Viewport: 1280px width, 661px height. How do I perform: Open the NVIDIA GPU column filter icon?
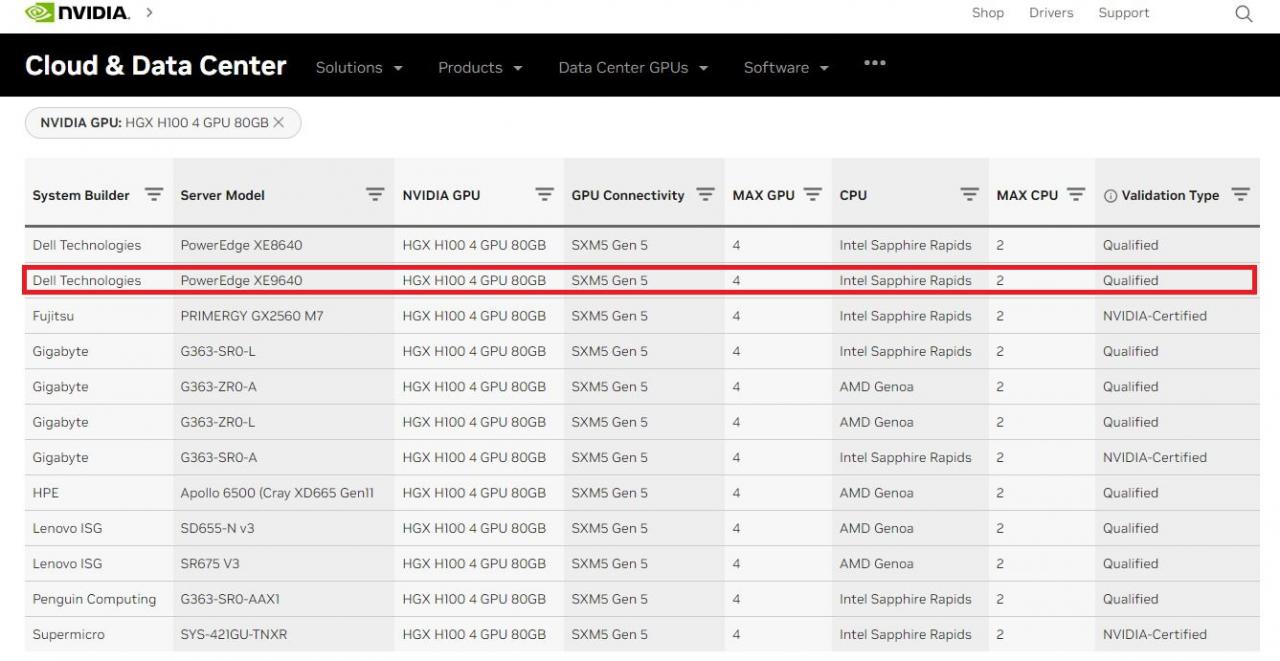[544, 194]
